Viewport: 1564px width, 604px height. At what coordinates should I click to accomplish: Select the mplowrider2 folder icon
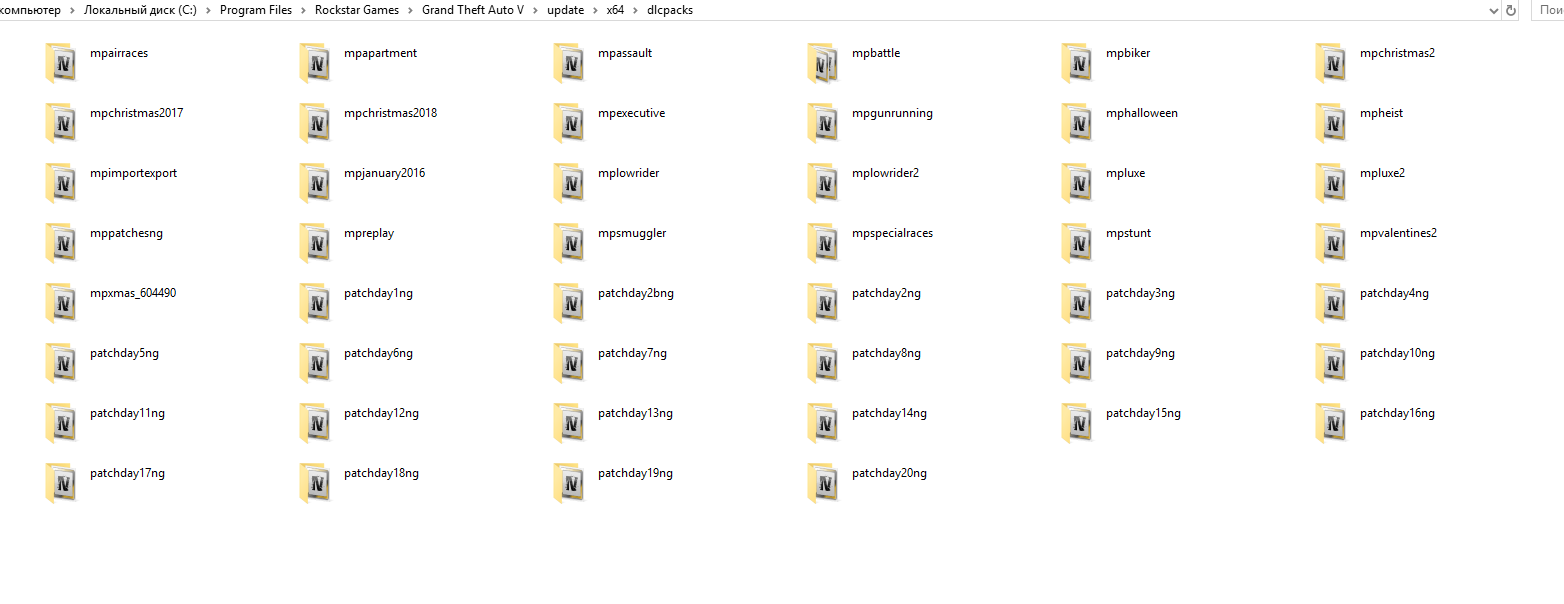click(x=823, y=184)
